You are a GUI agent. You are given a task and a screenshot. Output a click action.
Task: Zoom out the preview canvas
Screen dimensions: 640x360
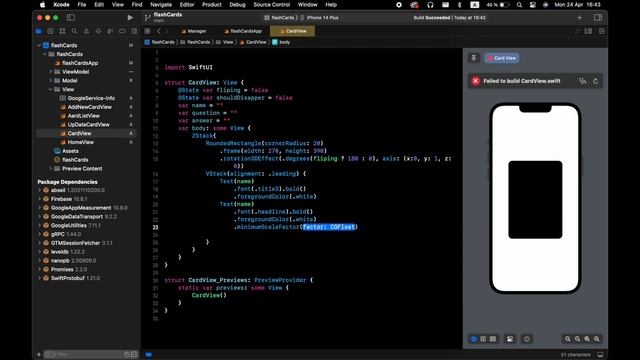point(568,339)
